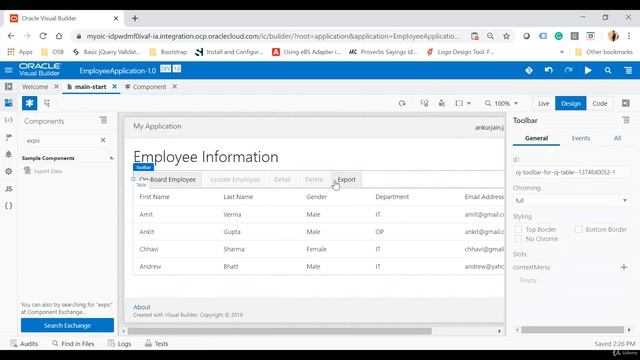Open the Variables sidebar icon
Viewport: 640px width, 360px height.
point(9,120)
